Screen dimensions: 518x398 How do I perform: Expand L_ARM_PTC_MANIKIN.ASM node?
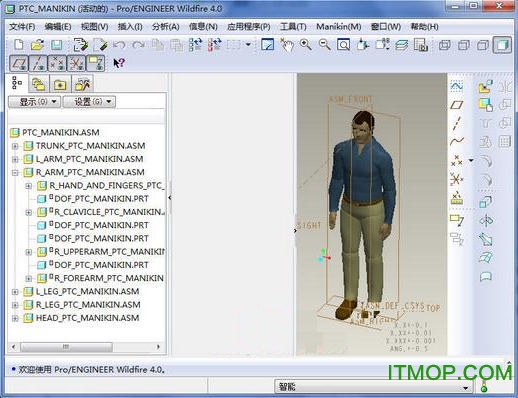[x=15, y=159]
